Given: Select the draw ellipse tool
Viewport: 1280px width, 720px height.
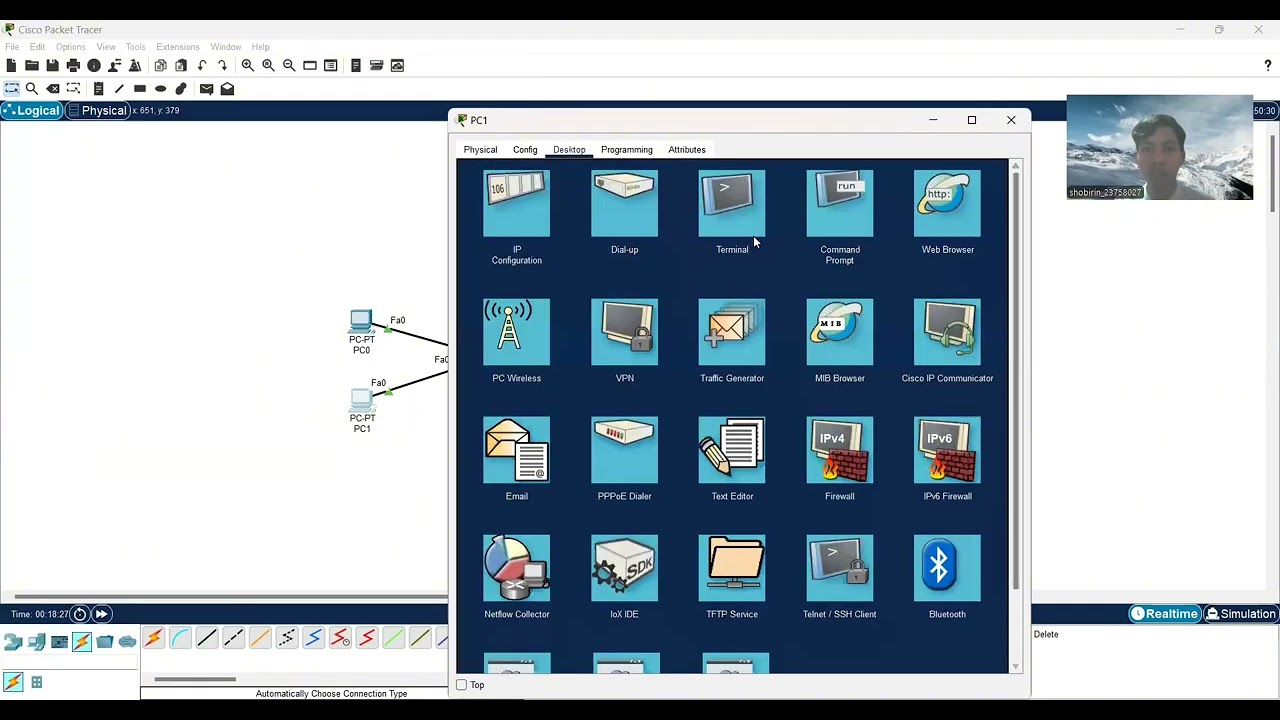Looking at the screenshot, I should pyautogui.click(x=160, y=89).
